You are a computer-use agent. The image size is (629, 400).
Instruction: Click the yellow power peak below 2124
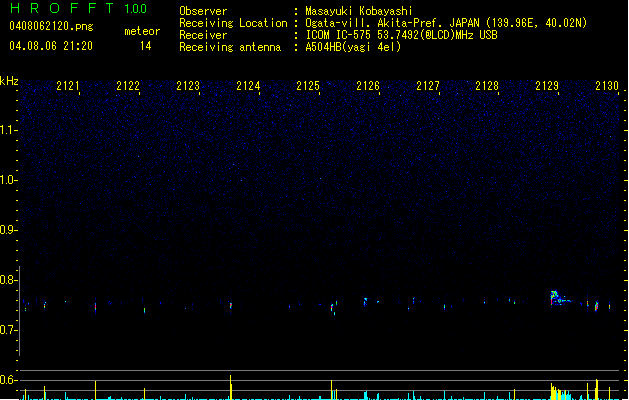pyautogui.click(x=231, y=386)
